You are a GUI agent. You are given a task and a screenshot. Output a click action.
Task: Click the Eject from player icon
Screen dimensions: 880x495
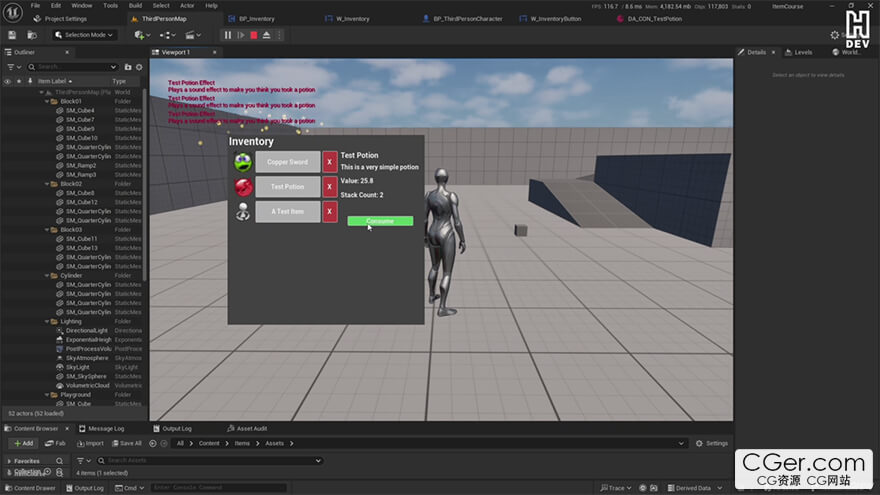click(x=267, y=35)
